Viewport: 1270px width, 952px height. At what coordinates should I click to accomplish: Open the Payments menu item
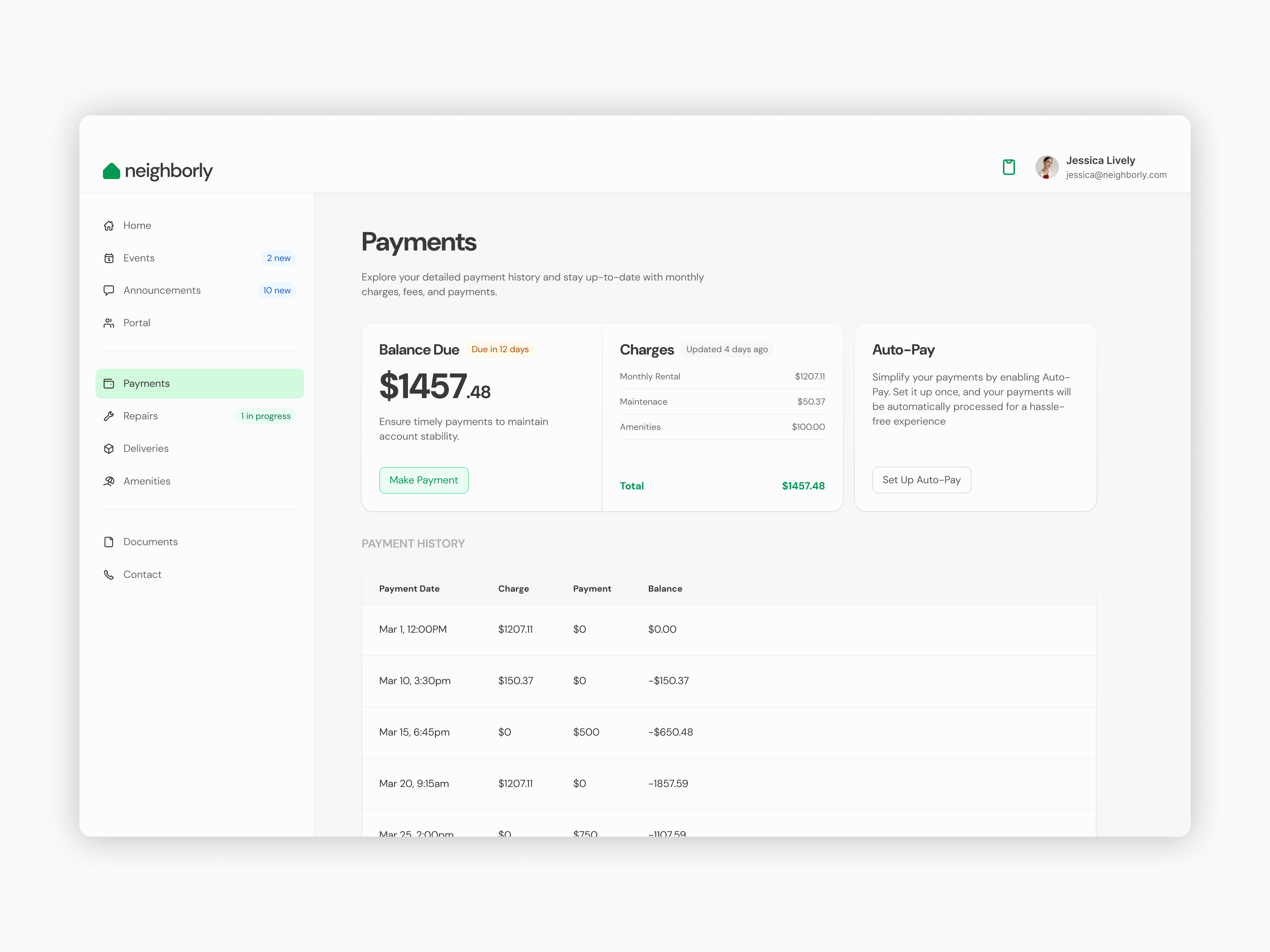click(199, 383)
